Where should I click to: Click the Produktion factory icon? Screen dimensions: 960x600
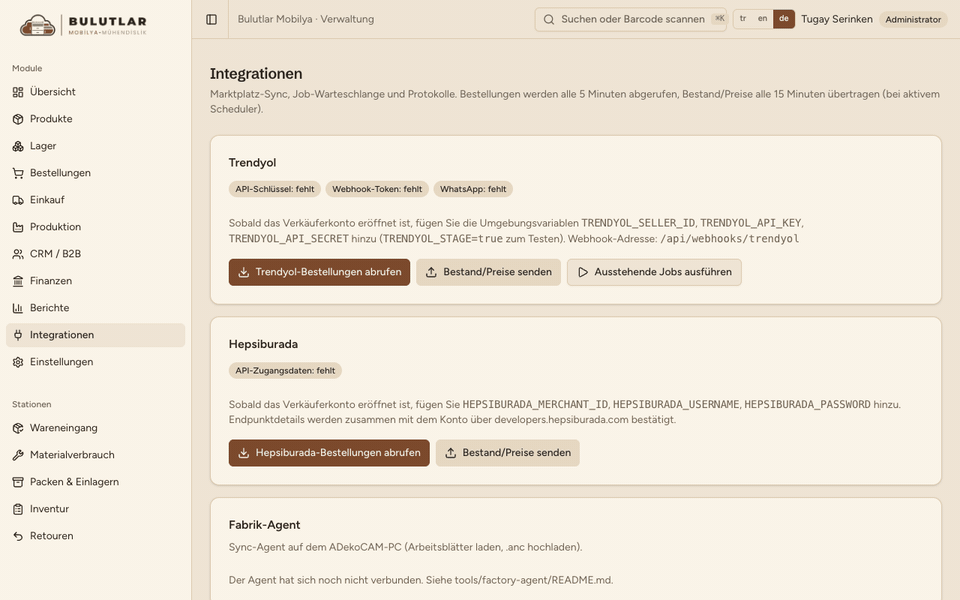point(18,227)
